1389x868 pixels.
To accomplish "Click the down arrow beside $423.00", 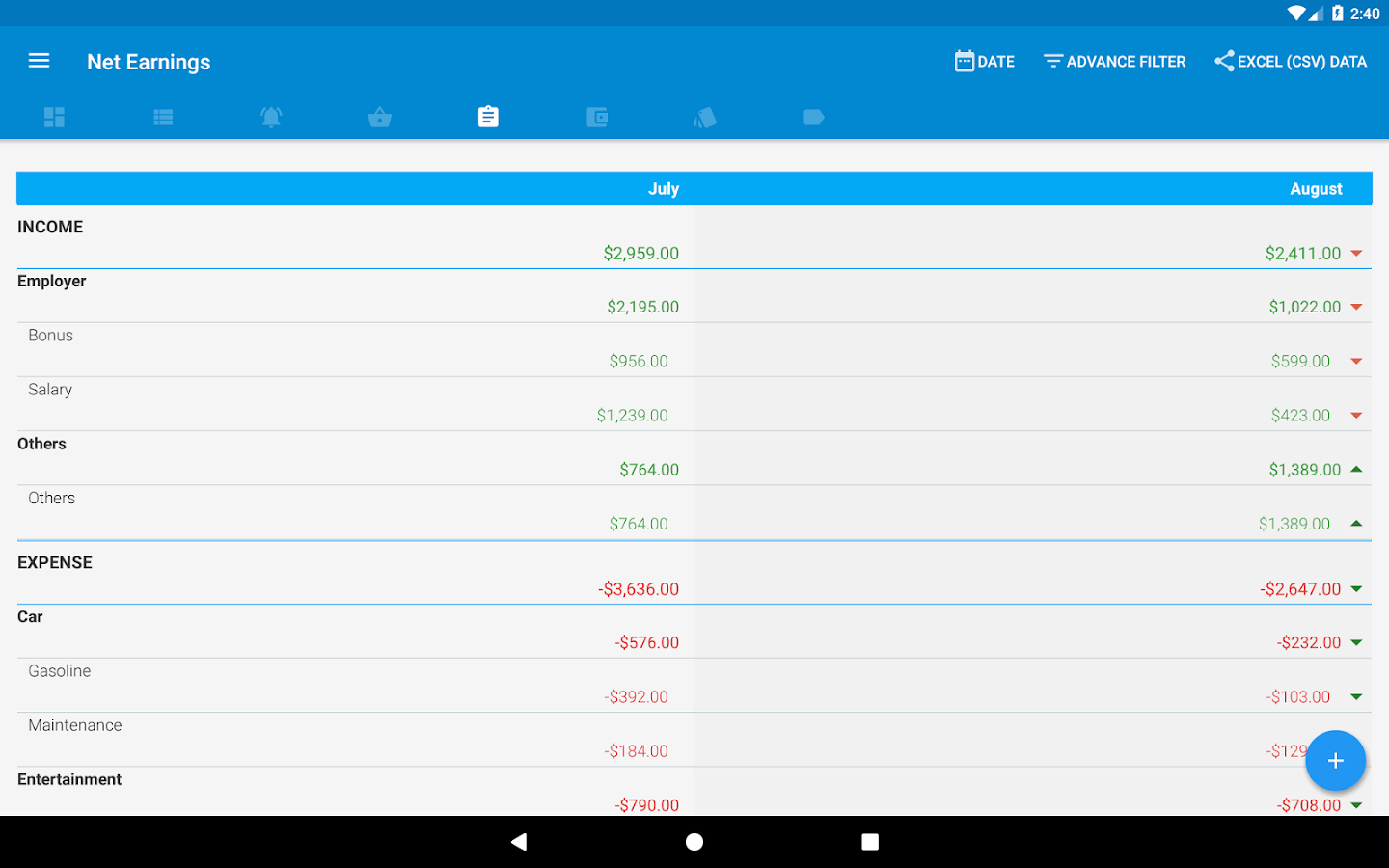I will click(1356, 415).
